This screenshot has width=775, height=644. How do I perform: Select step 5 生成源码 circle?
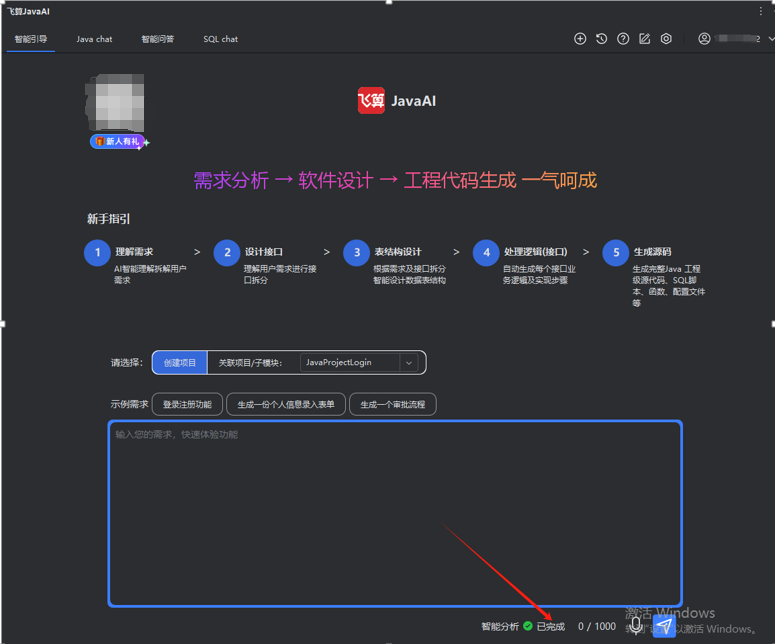tap(616, 253)
